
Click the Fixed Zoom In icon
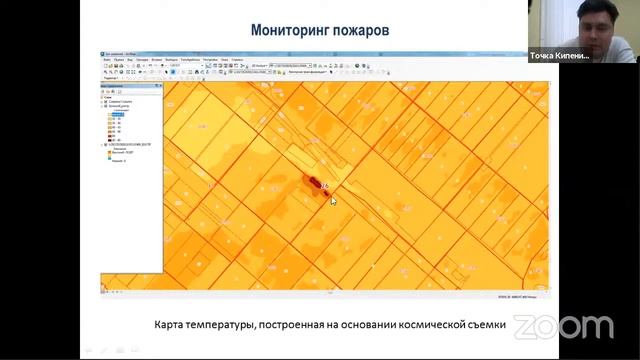128,72
